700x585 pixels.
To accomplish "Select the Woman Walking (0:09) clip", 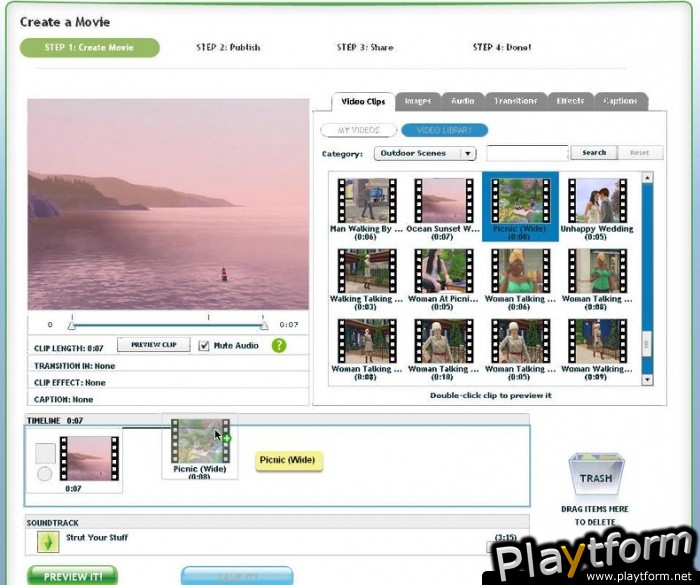I will [597, 341].
